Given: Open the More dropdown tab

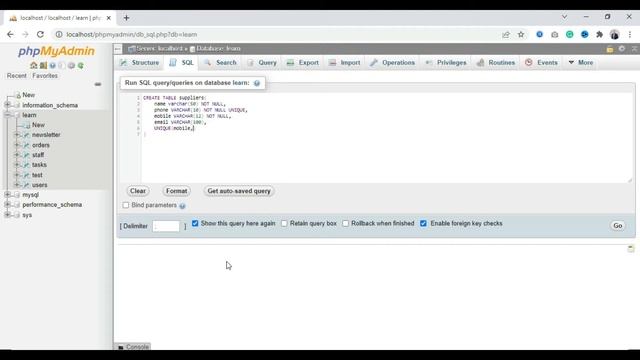Looking at the screenshot, I should 581,62.
